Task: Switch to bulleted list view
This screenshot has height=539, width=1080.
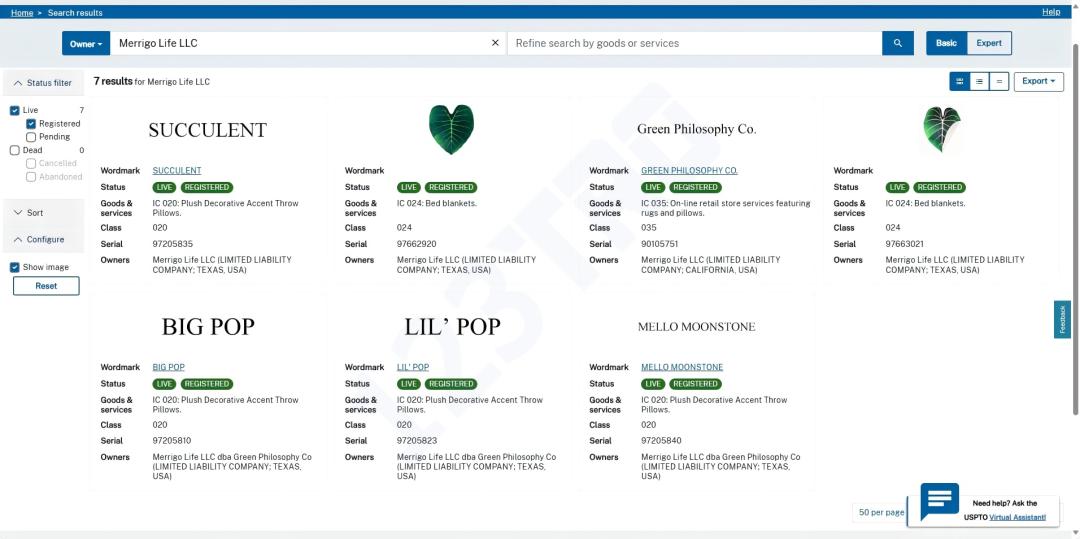Action: point(979,82)
